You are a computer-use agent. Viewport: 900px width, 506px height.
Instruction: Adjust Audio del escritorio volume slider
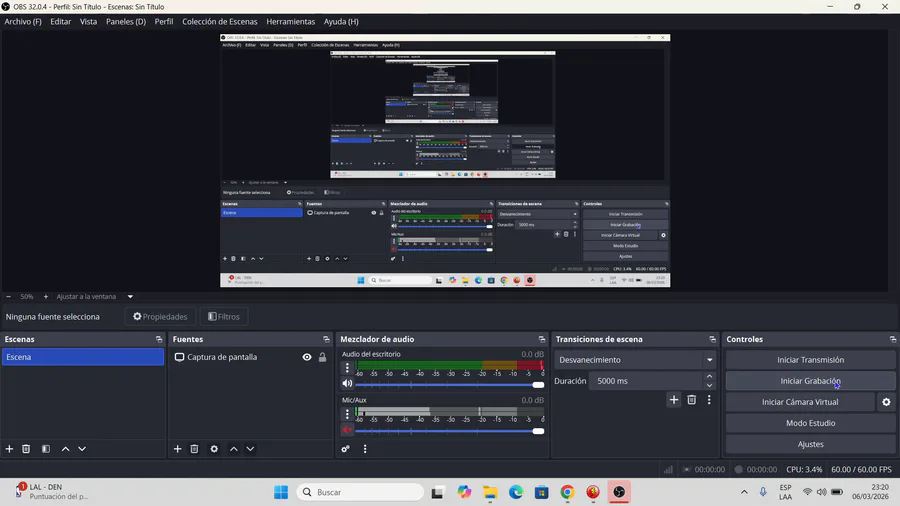[449, 384]
